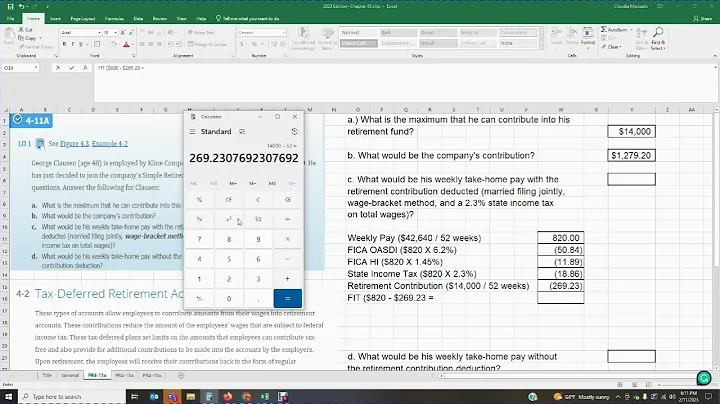Open Firefox from the taskbar
Screen dimensions: 720x404
click(228, 396)
